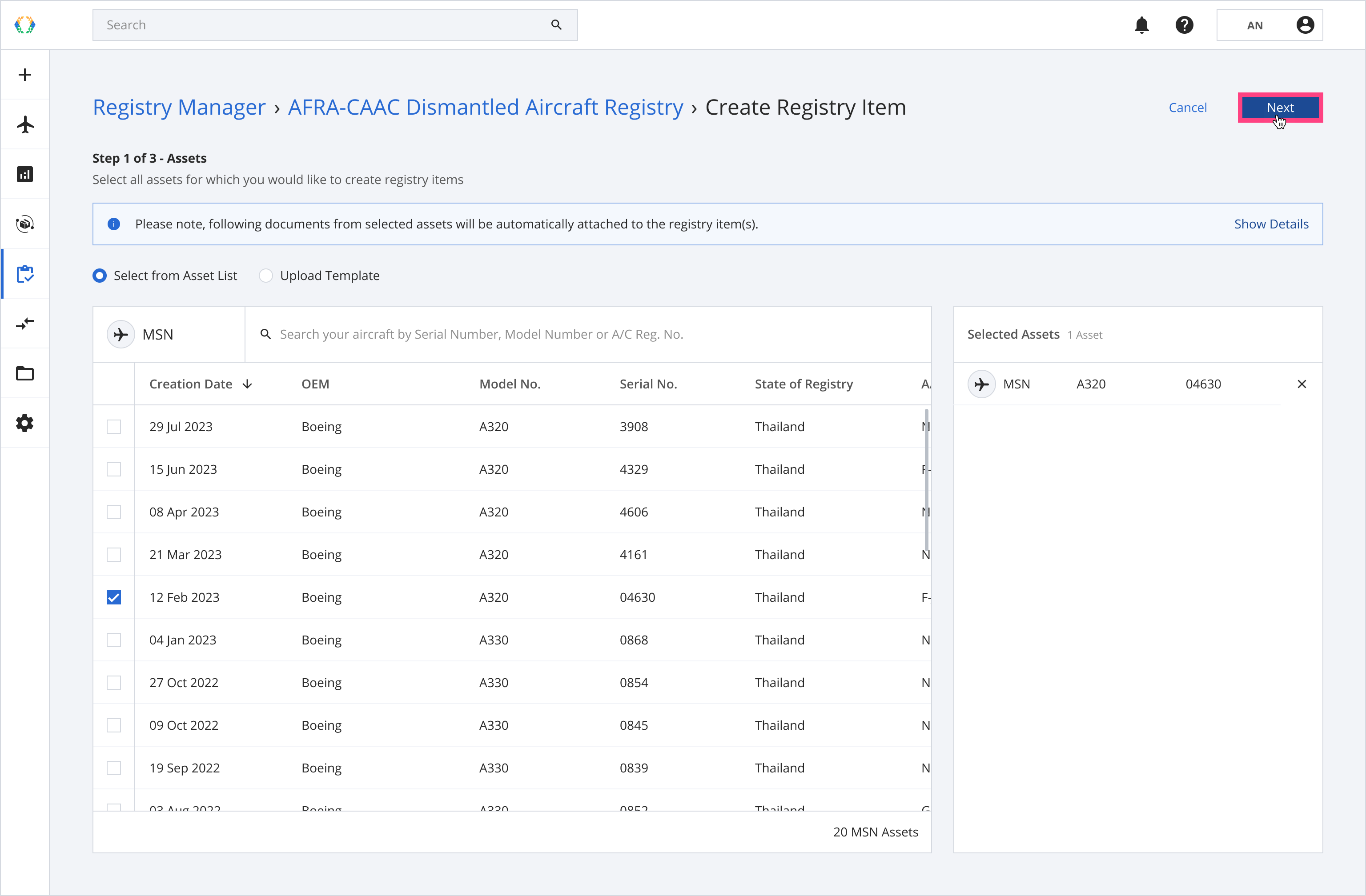Screen dimensions: 1366x896
Task: Click the plus icon in sidebar
Action: click(25, 75)
